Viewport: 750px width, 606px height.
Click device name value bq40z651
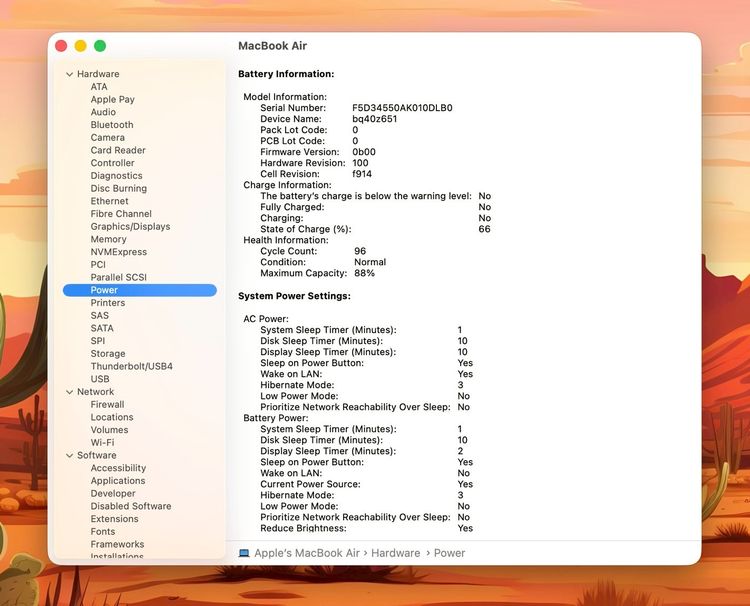coord(375,119)
